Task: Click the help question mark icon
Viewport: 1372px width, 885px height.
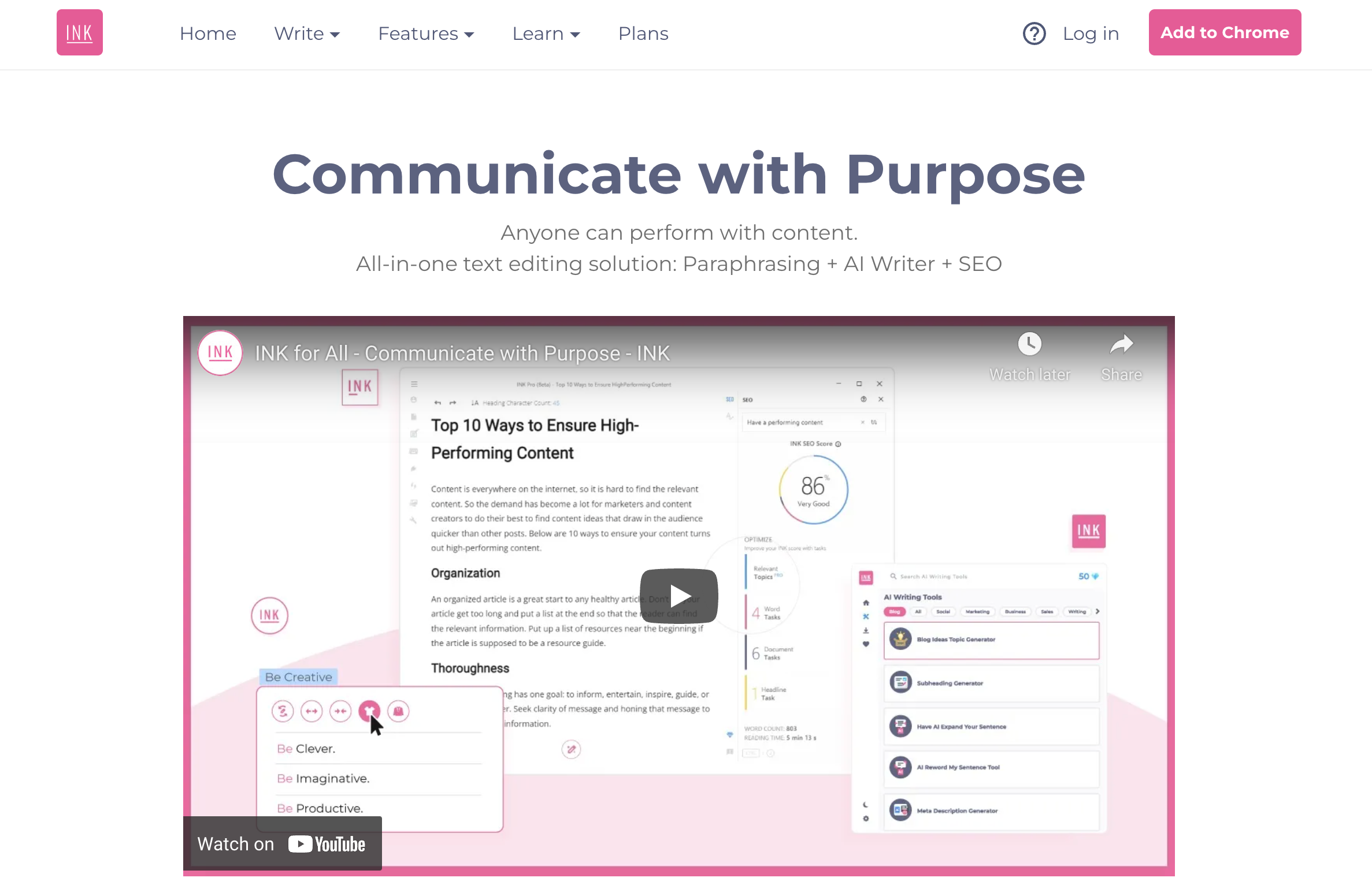Action: click(1033, 33)
